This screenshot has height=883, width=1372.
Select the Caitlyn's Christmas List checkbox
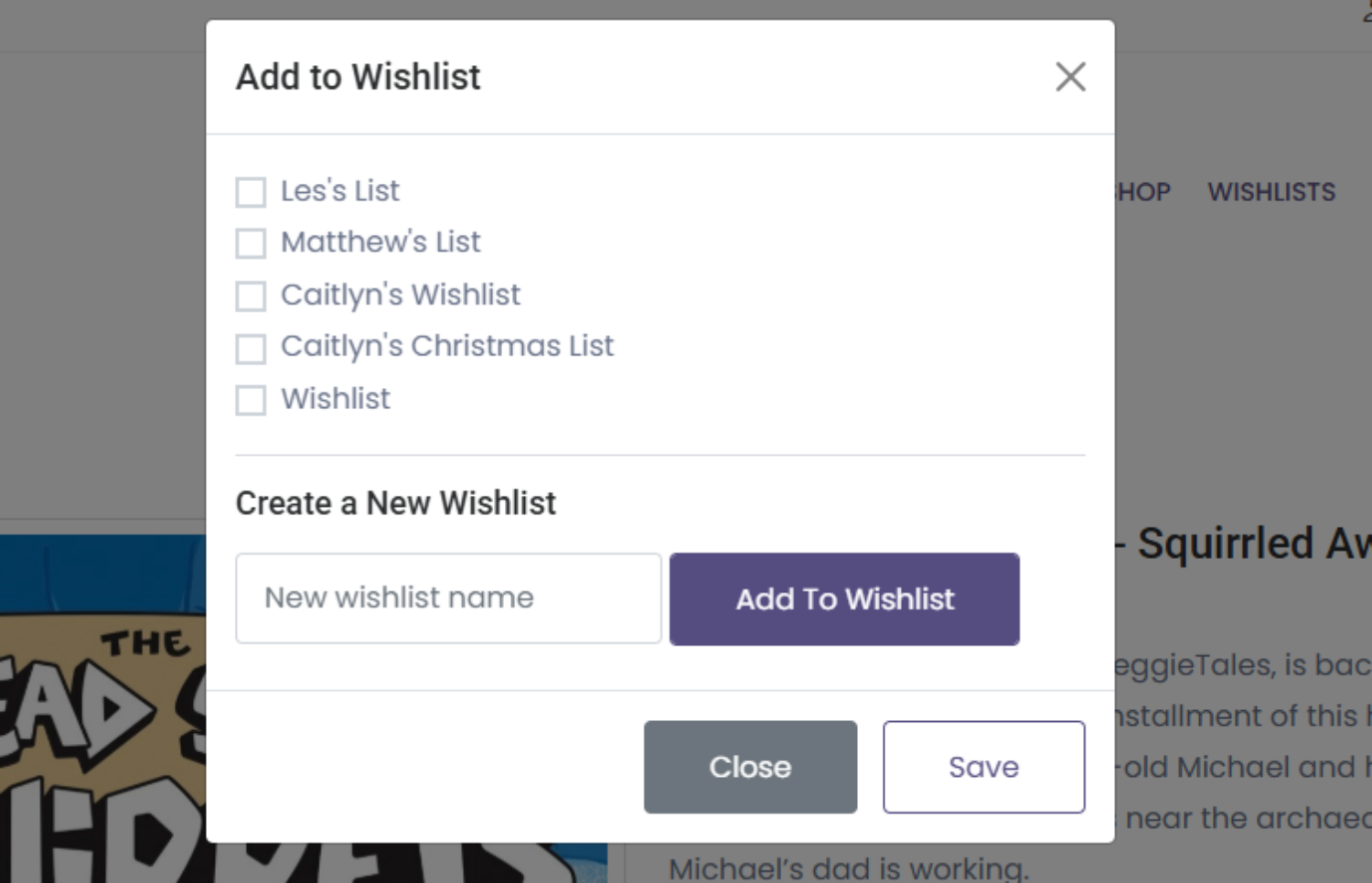(251, 348)
